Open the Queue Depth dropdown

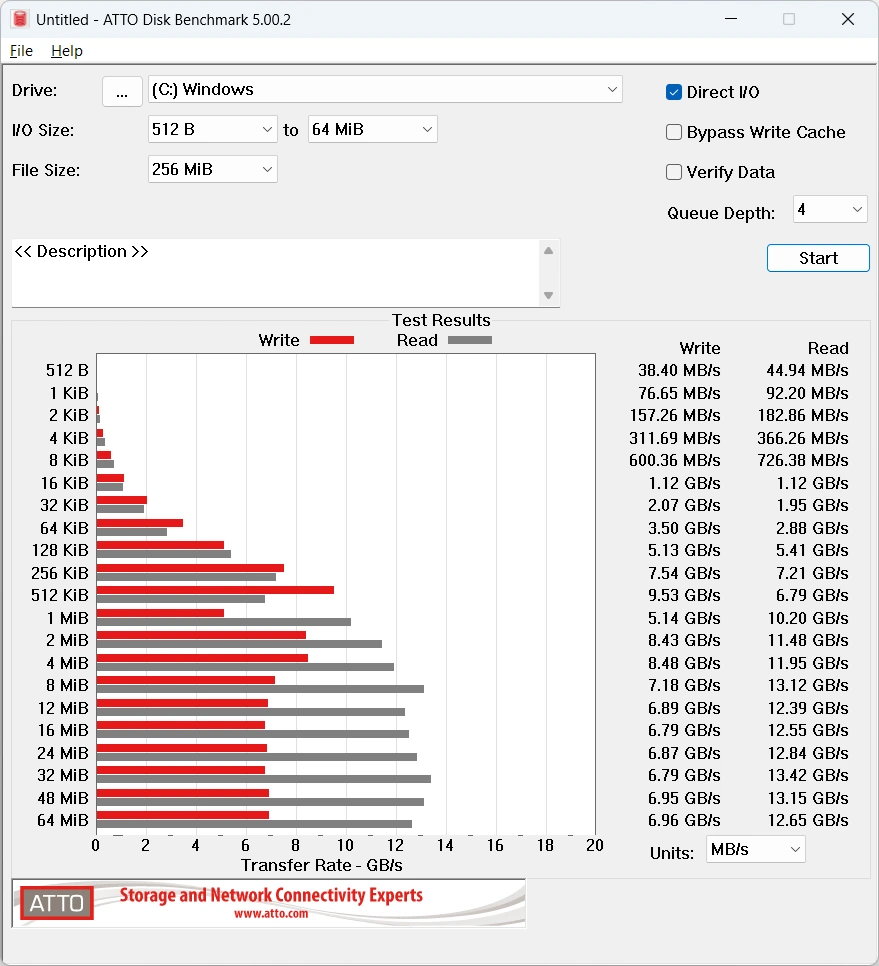pyautogui.click(x=830, y=209)
